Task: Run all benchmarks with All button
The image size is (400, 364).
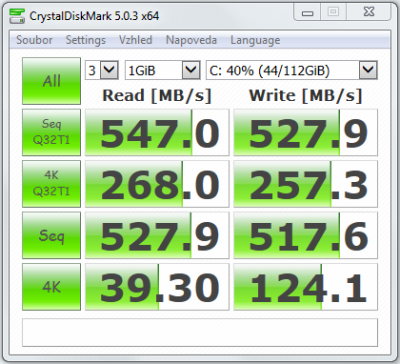Action: click(51, 81)
